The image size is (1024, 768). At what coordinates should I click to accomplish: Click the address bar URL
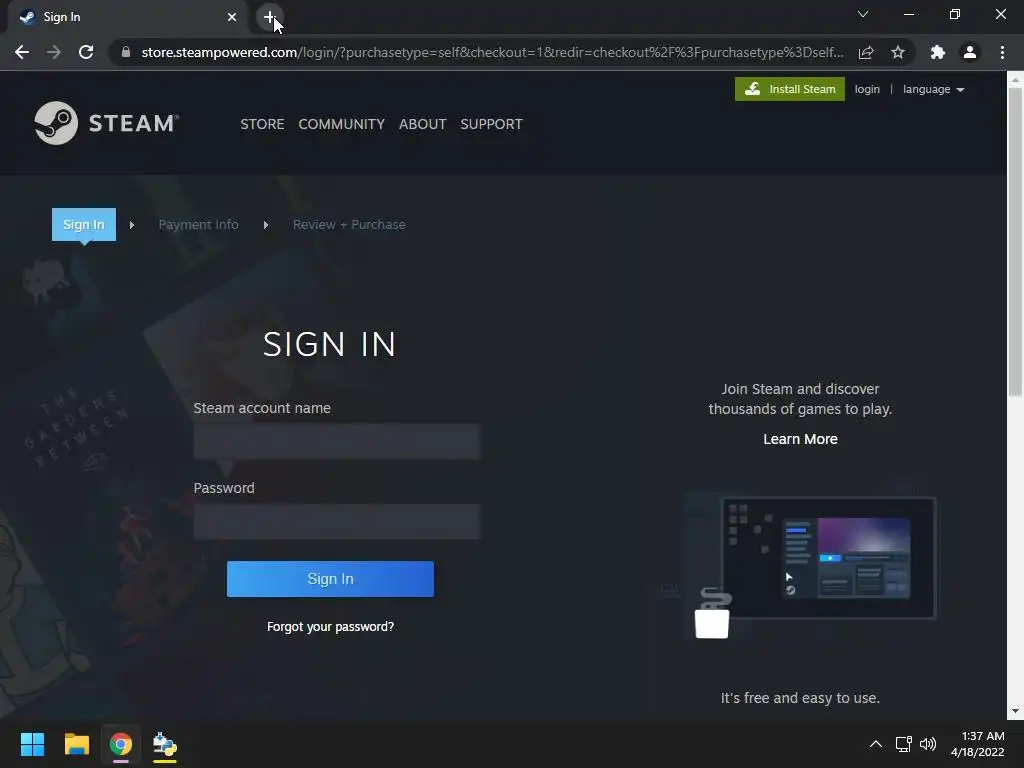coord(492,52)
